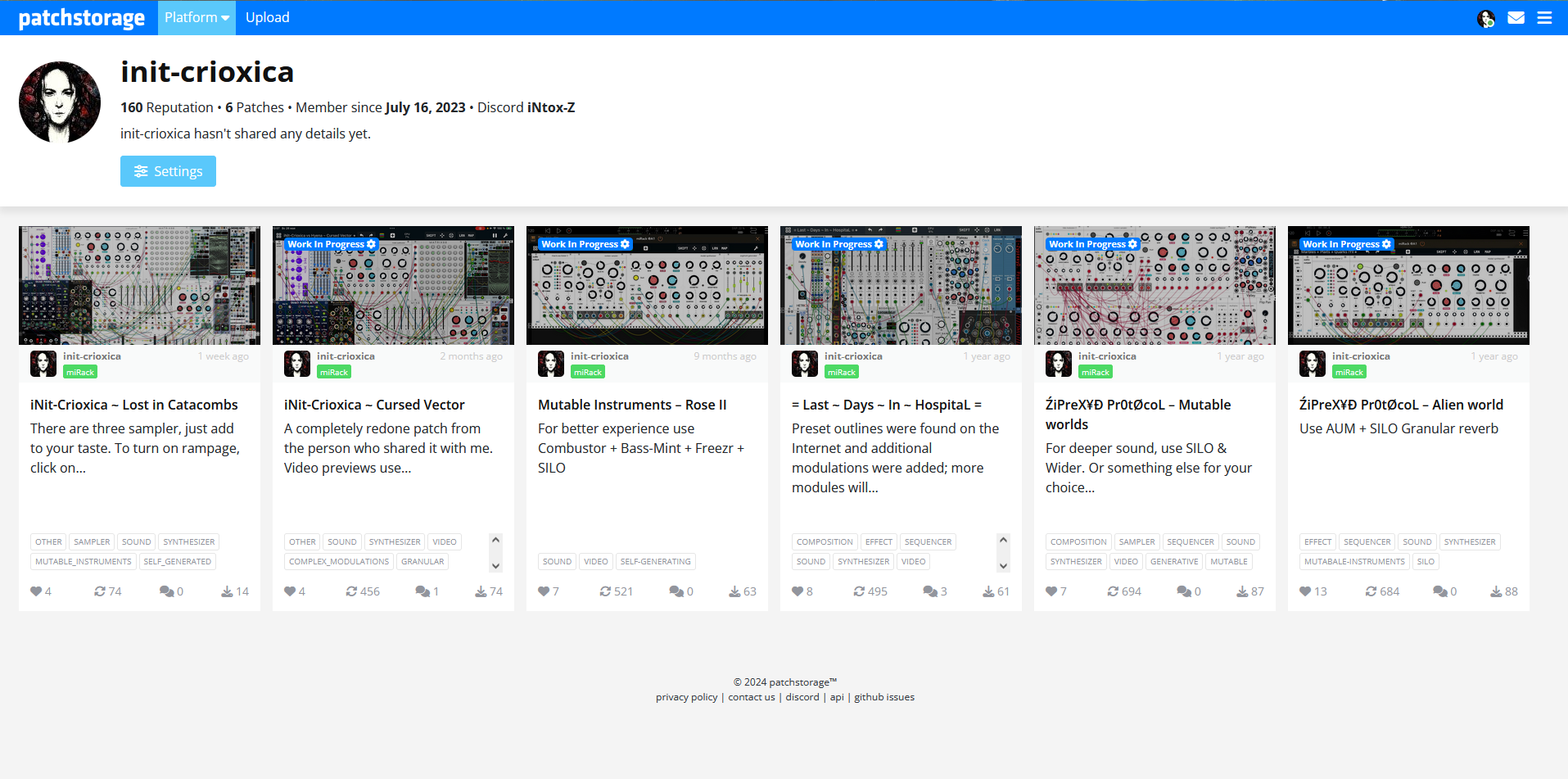Open iNit-Crioxica ~ Lost in Catacombs title
The image size is (1568, 779).
coord(134,405)
